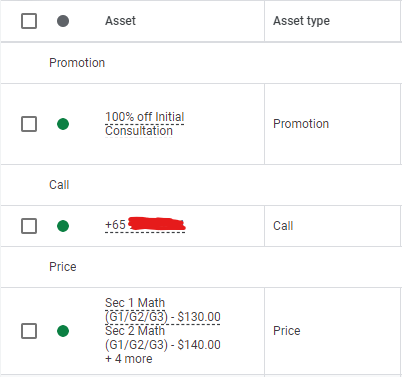Check the +65 phone number row checkbox
Screen dimensions: 402x377
point(29,226)
